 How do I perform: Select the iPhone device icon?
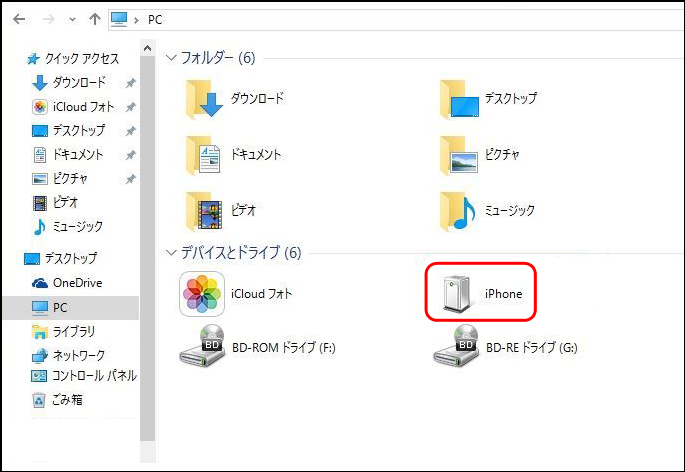click(x=457, y=294)
